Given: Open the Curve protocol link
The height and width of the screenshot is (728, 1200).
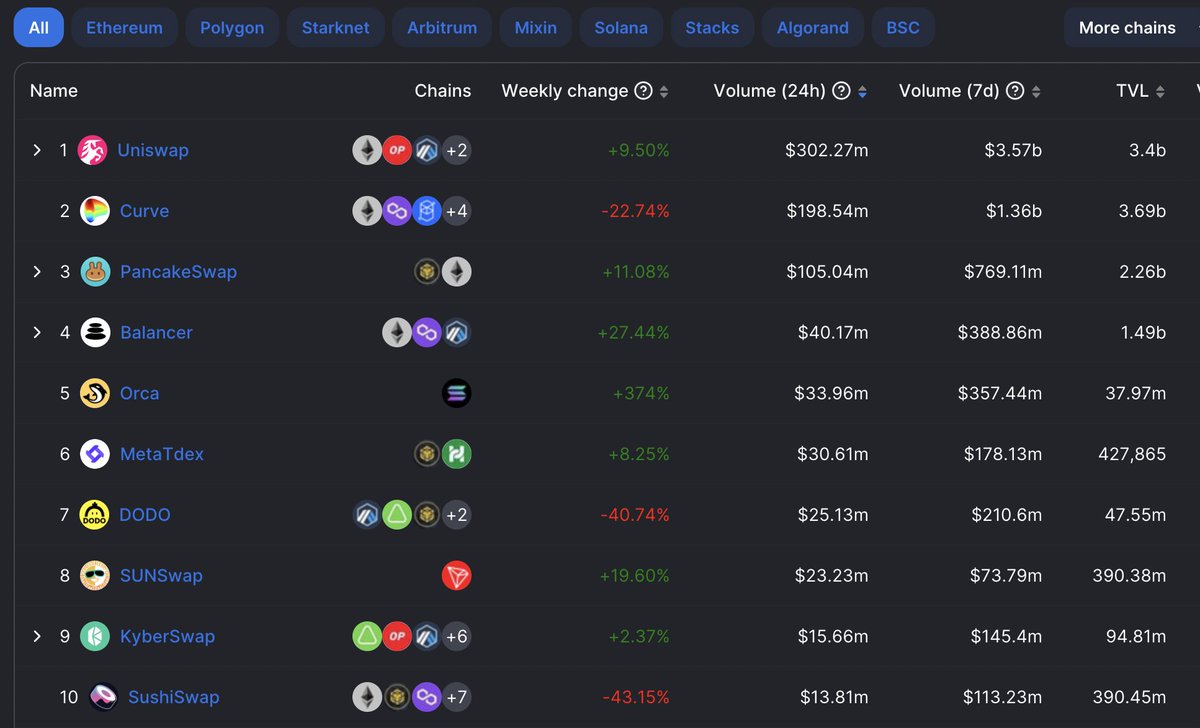Looking at the screenshot, I should click(144, 211).
